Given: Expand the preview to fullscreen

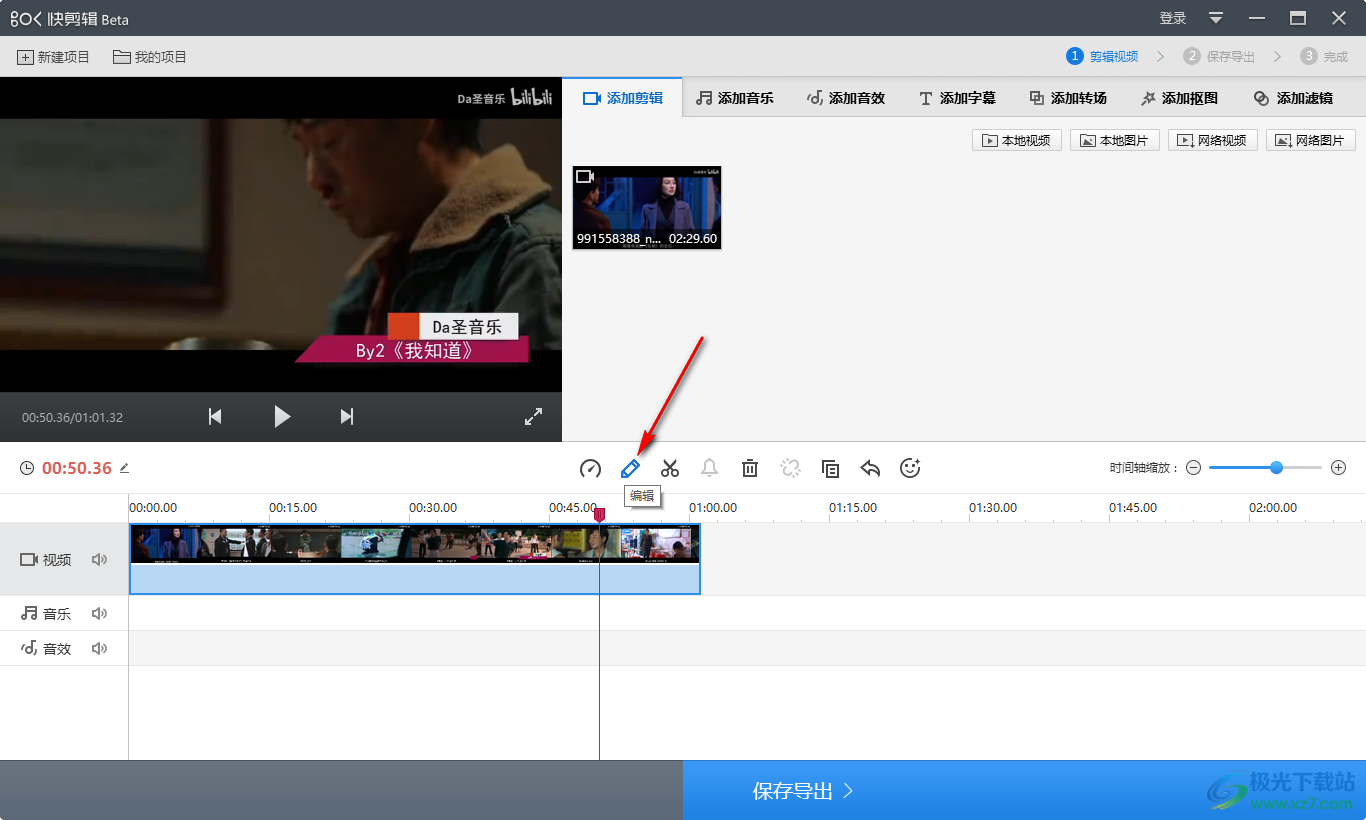Looking at the screenshot, I should [533, 417].
